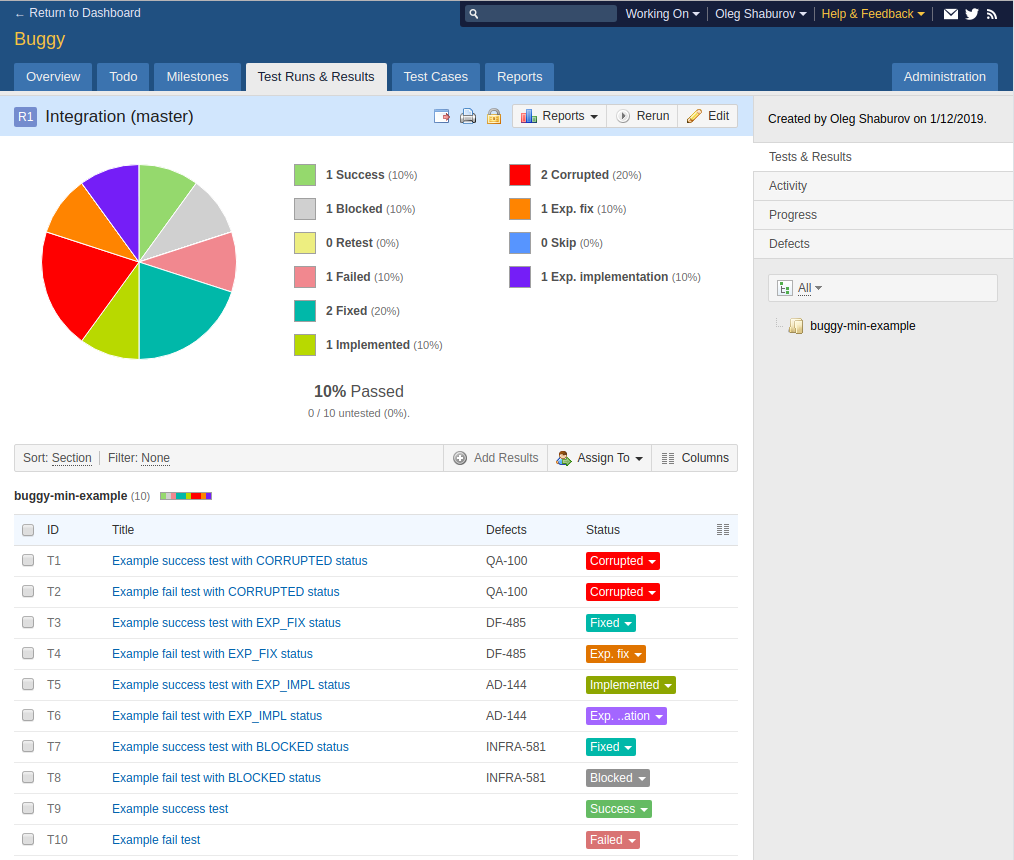Image resolution: width=1014 pixels, height=860 pixels.
Task: Click the padlock close-run icon
Action: pyautogui.click(x=494, y=116)
